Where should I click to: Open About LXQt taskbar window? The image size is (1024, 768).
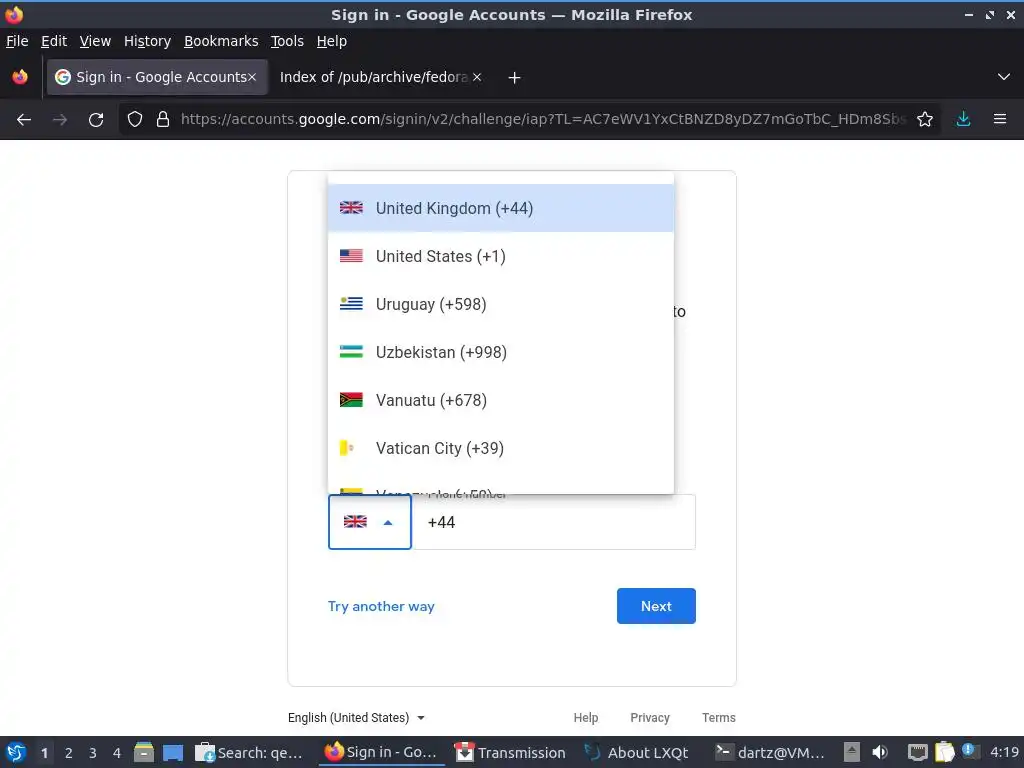pyautogui.click(x=637, y=752)
